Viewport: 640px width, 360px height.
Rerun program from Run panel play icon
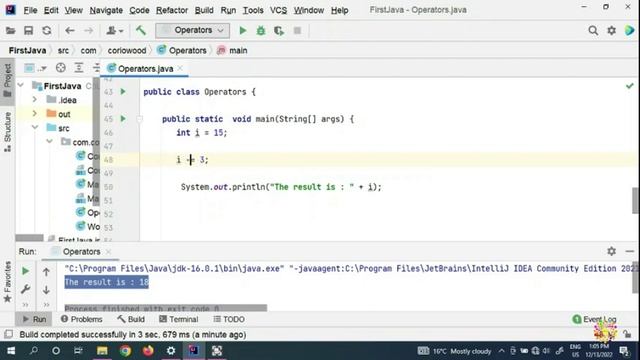click(x=25, y=271)
